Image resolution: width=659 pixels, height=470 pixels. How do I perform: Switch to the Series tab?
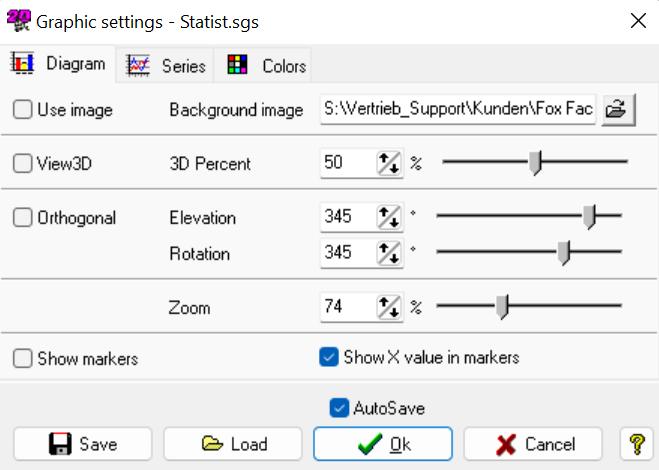[x=166, y=66]
